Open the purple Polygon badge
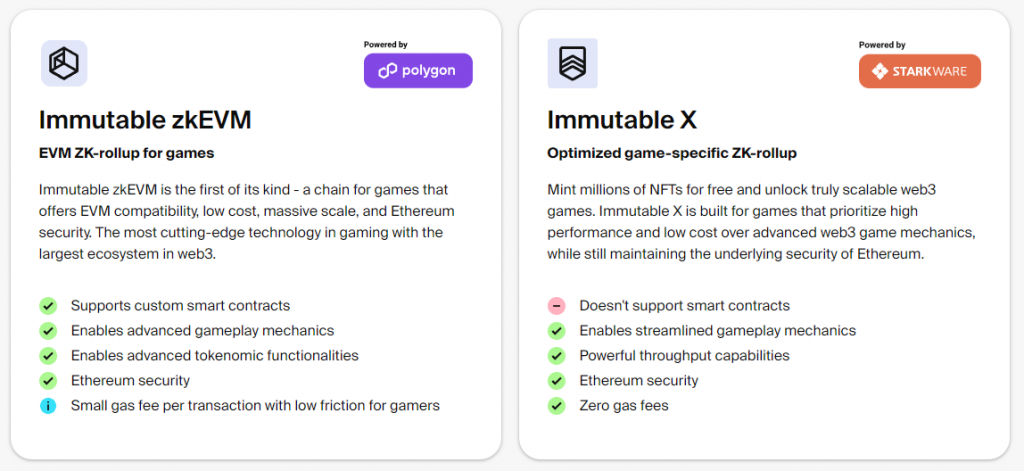Screen dimensions: 1024x471 pos(418,71)
